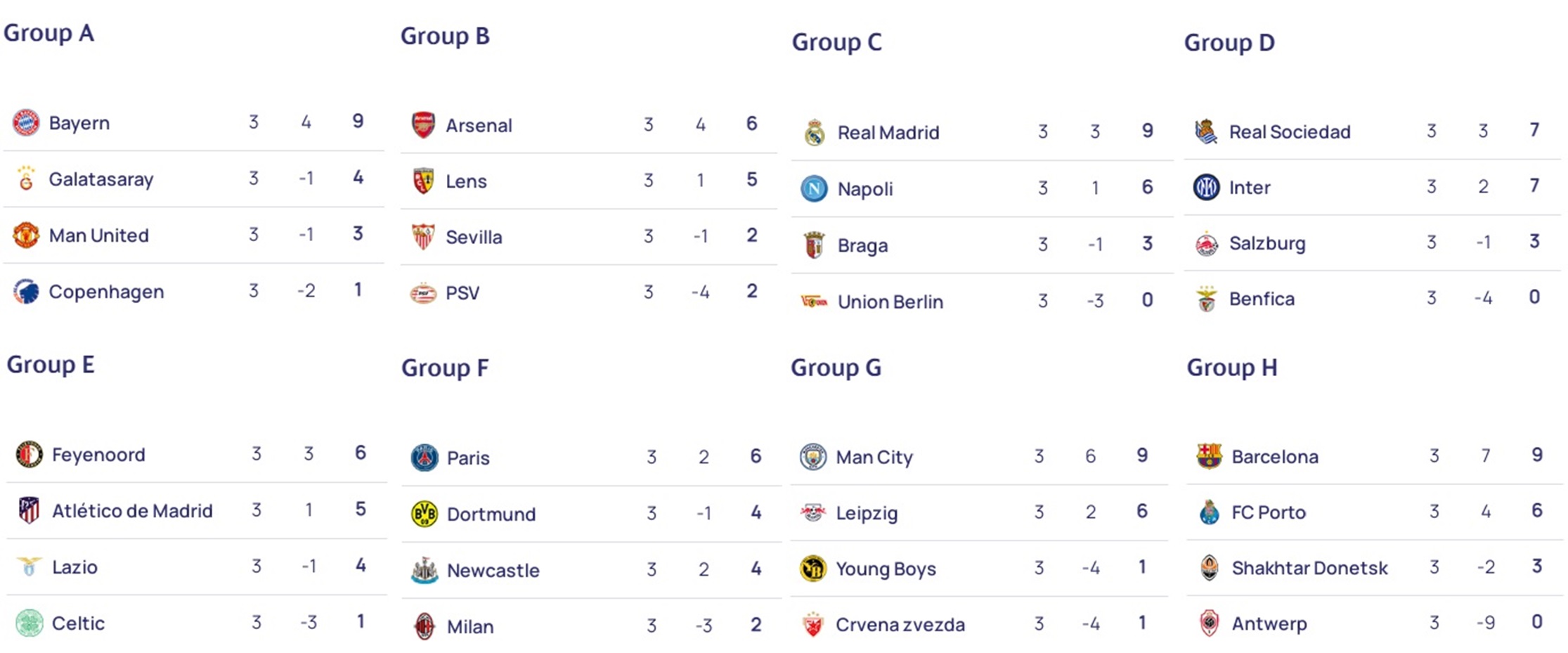Click the Newcastle row in Group F
The image size is (1568, 653).
pyautogui.click(x=591, y=570)
